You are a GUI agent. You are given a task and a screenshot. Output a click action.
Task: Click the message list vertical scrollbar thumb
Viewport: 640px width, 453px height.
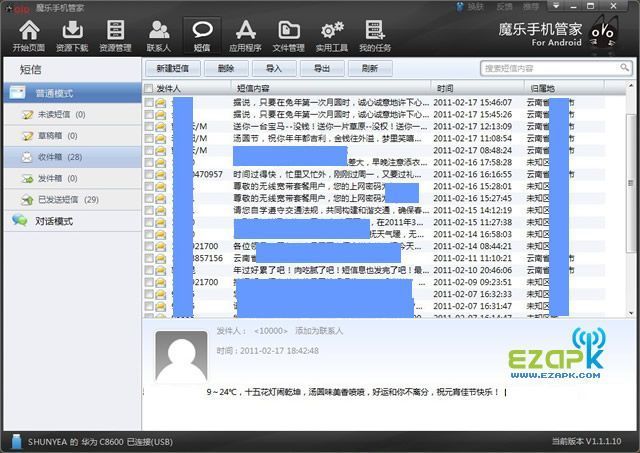point(631,183)
